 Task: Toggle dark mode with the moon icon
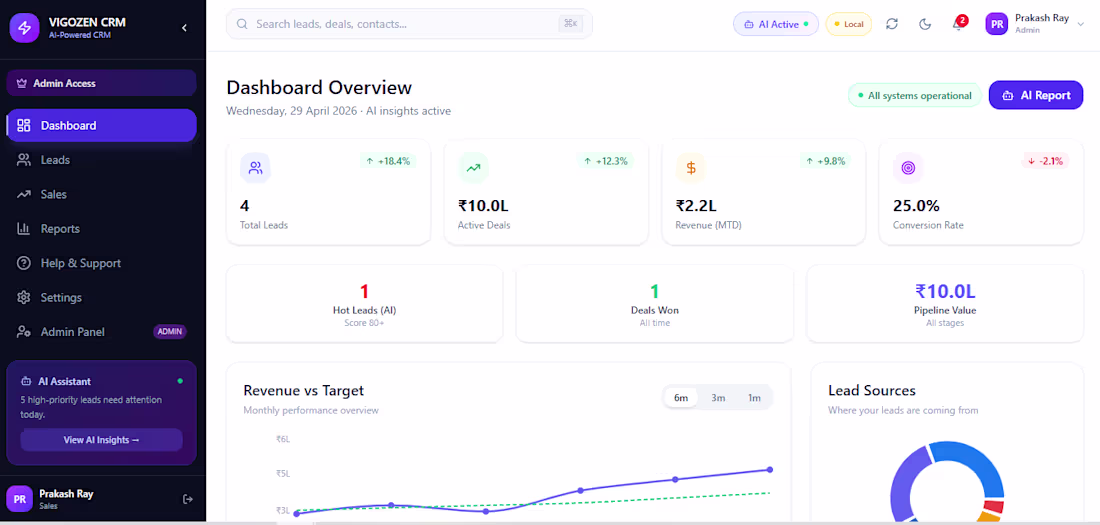coord(925,24)
